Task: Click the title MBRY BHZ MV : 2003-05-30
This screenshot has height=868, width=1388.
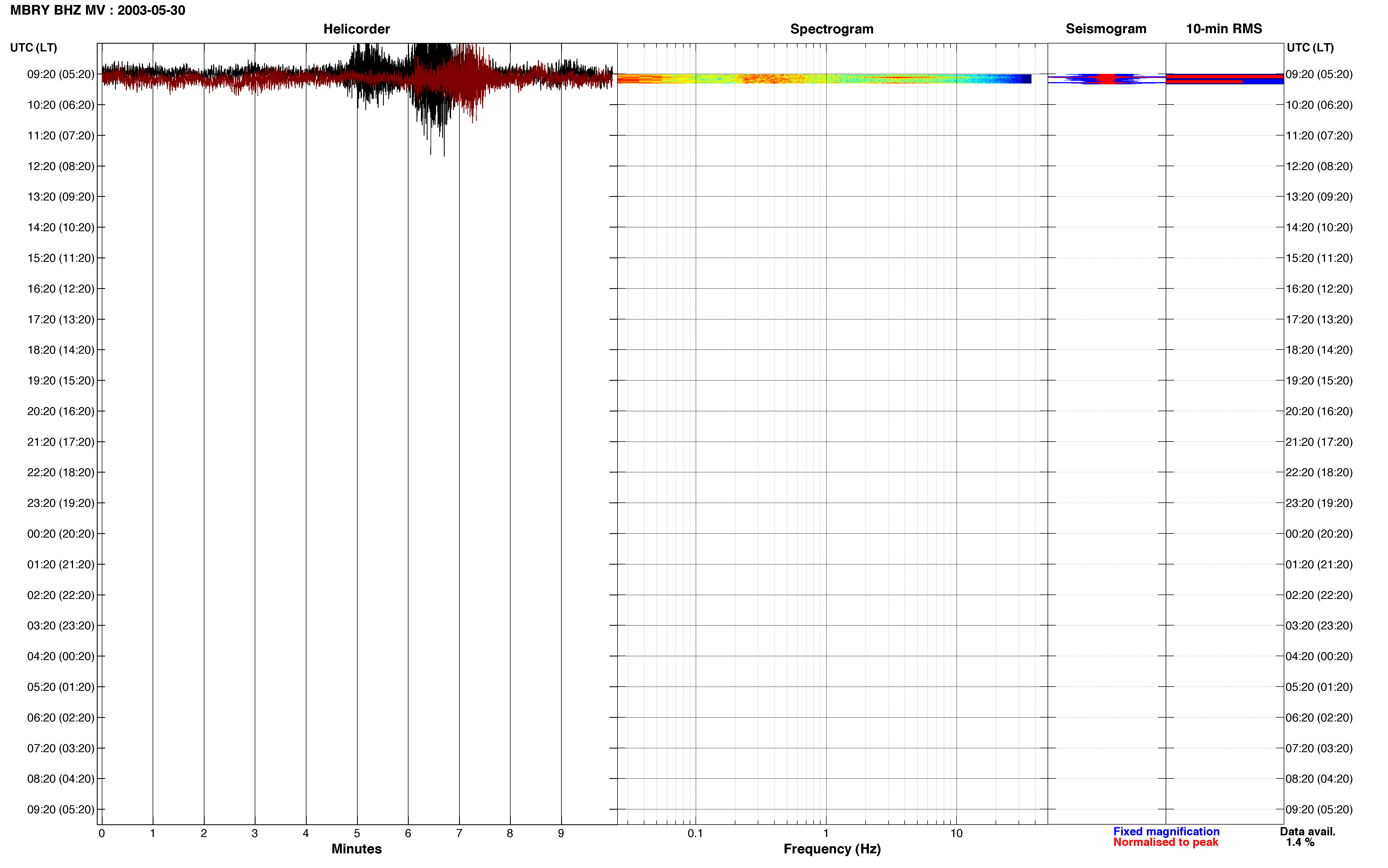Action: [x=98, y=10]
